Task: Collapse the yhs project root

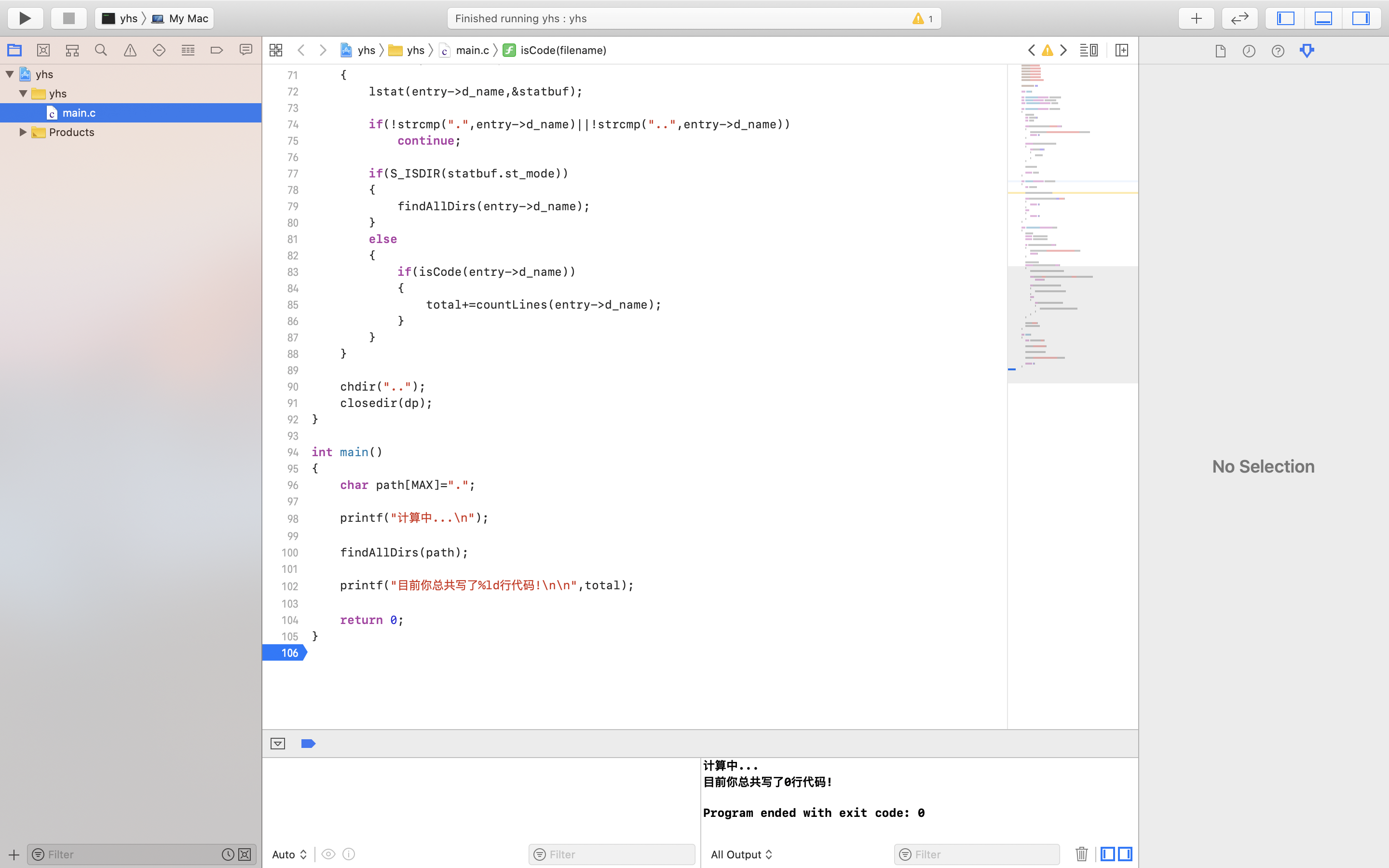Action: coord(10,74)
